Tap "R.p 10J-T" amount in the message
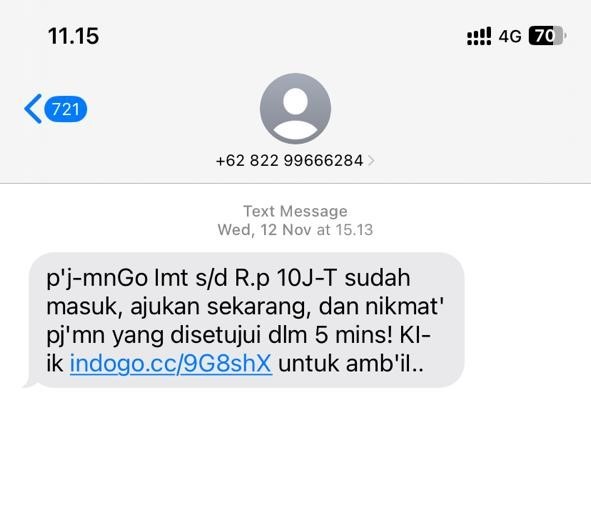Viewport: 591px width, 509px height. click(x=286, y=278)
